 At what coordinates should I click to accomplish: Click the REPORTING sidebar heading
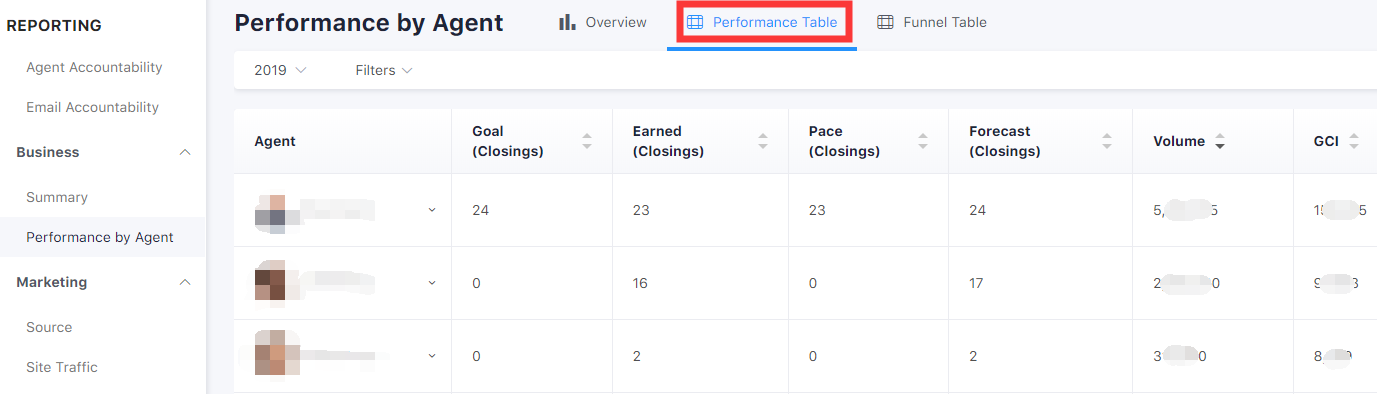(x=54, y=26)
